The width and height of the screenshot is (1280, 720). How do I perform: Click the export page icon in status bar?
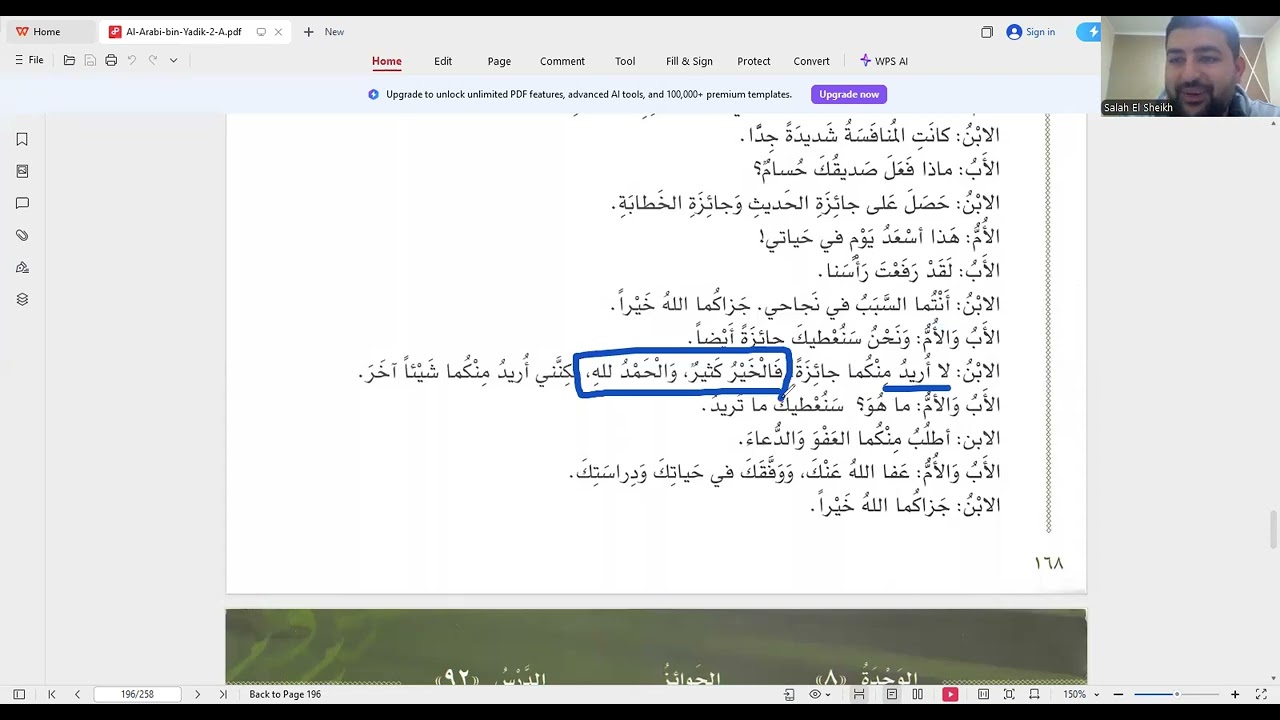pos(790,694)
